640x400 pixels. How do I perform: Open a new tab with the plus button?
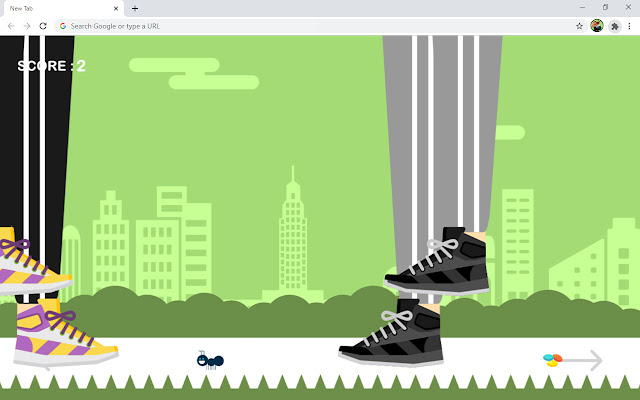pyautogui.click(x=135, y=8)
